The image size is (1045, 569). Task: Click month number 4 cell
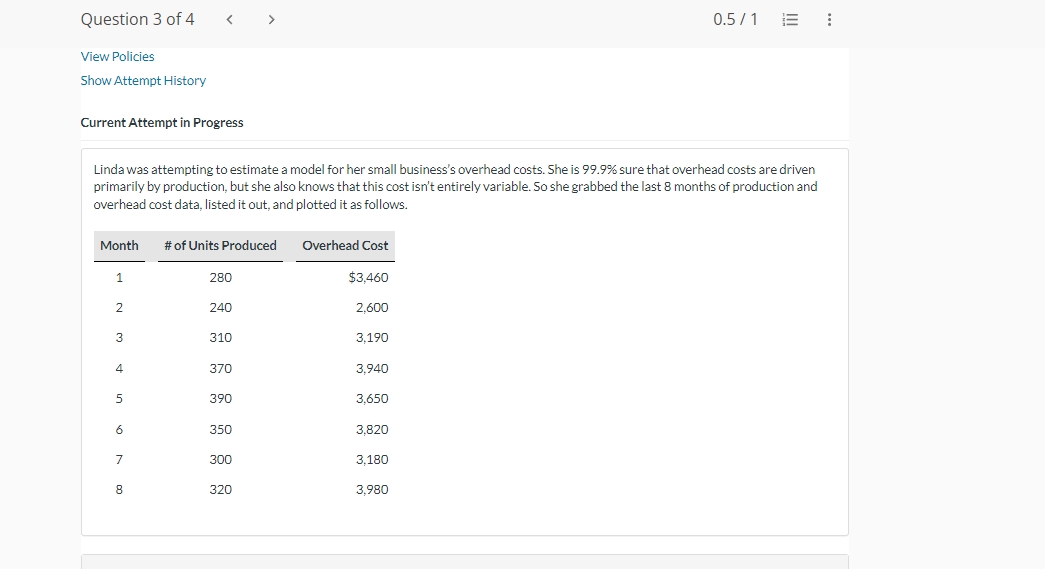click(x=119, y=368)
